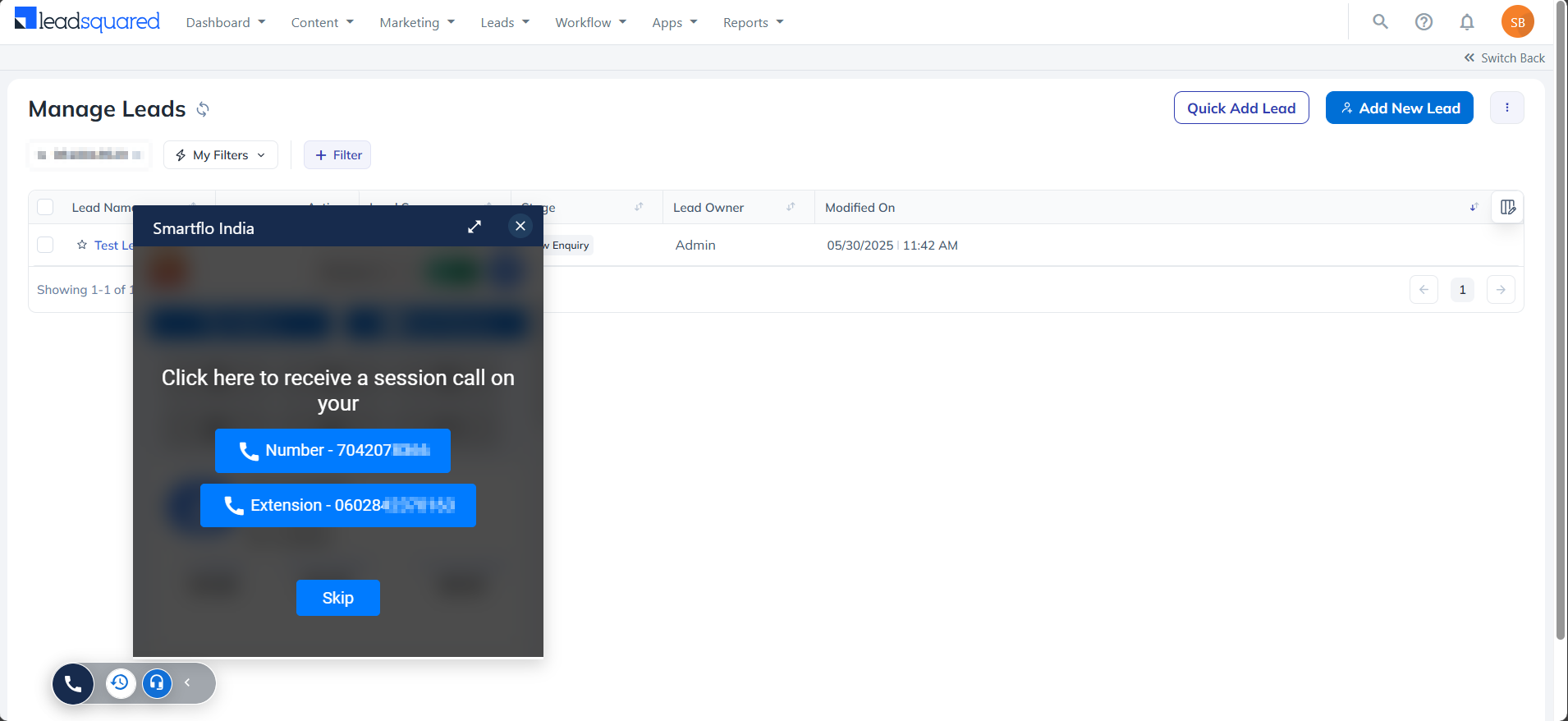Click the Skip button
Viewport: 1568px width, 721px height.
[x=338, y=598]
